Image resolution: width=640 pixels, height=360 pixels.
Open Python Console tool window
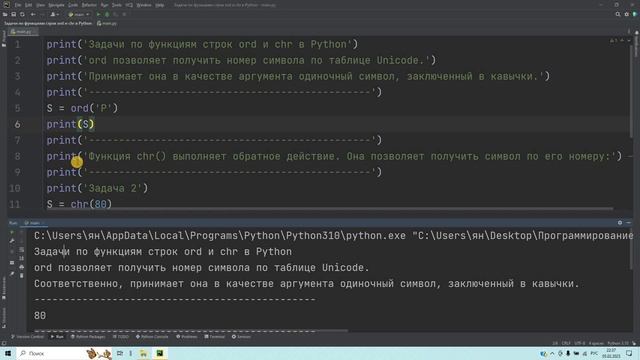pyautogui.click(x=152, y=337)
